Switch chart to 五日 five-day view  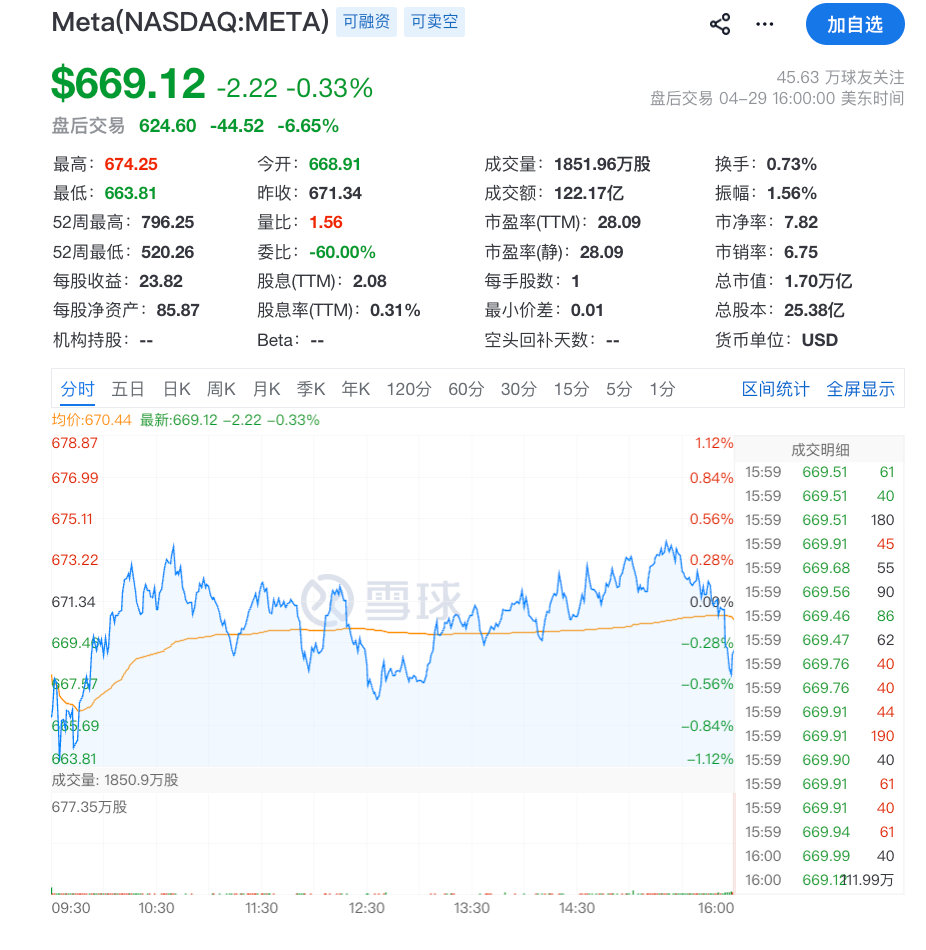coord(125,389)
